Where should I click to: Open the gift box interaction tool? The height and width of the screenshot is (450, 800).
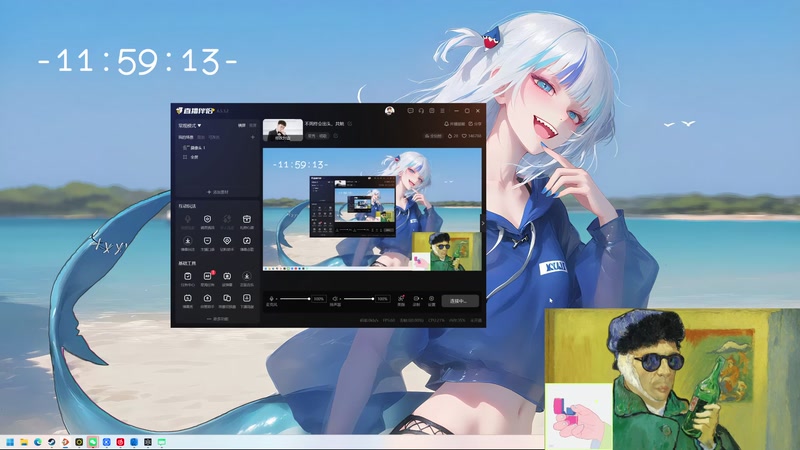pos(246,221)
